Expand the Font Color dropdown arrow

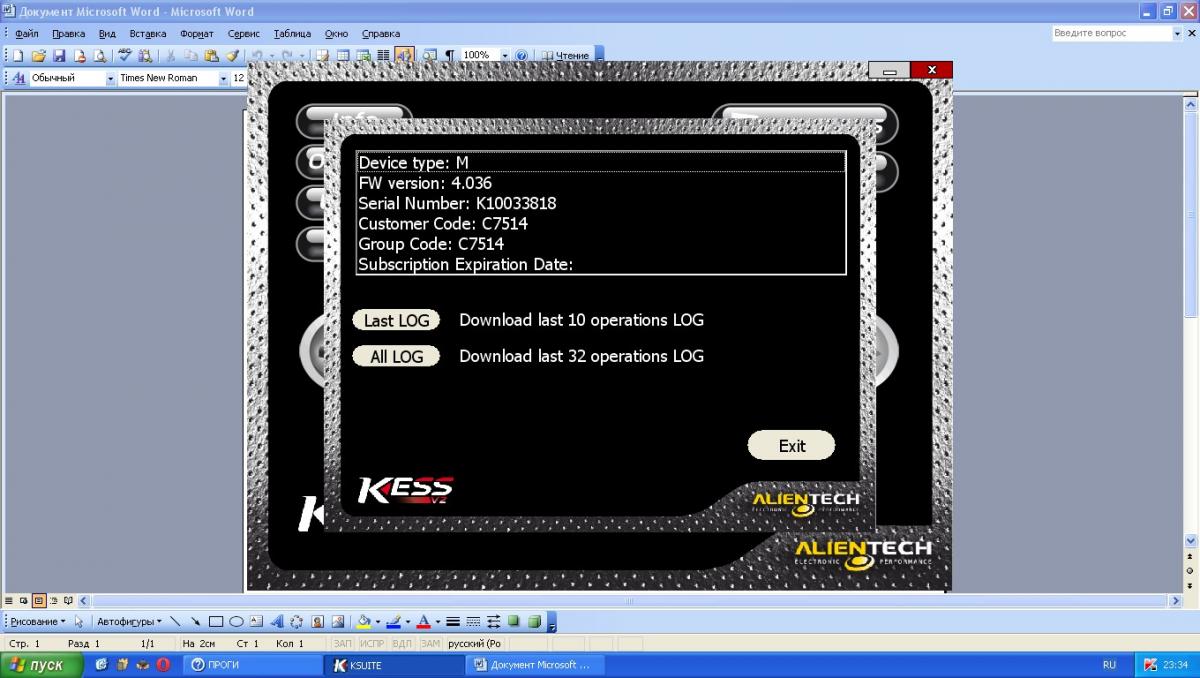tap(437, 622)
